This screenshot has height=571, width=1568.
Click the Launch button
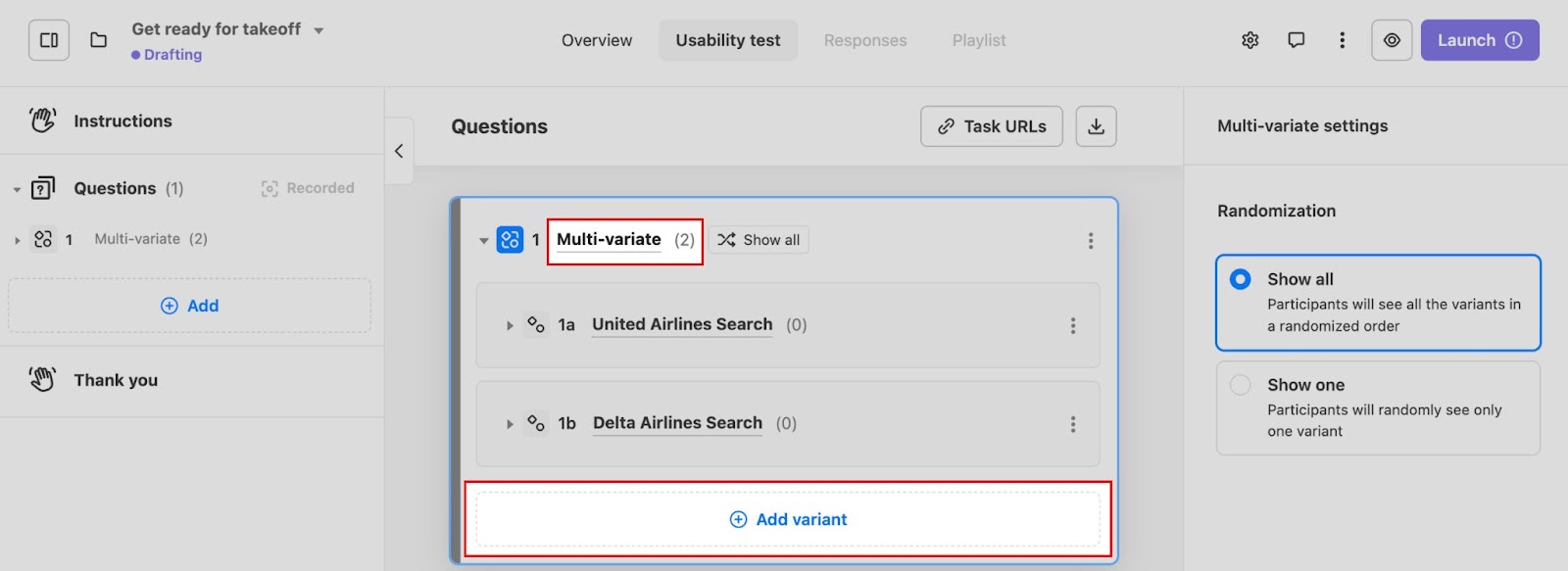point(1479,40)
